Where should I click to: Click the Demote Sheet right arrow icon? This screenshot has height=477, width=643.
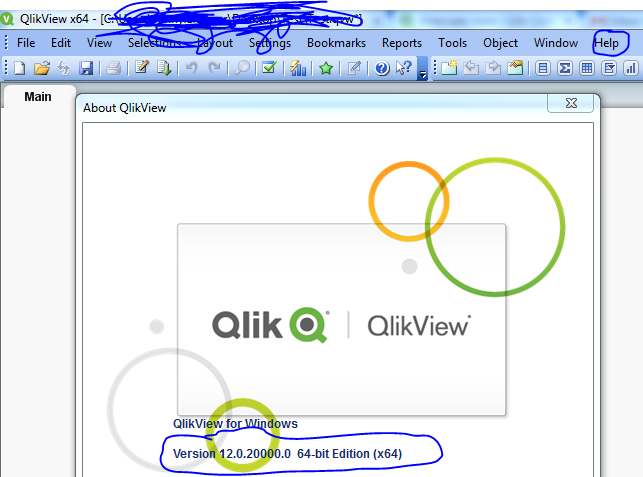point(493,68)
